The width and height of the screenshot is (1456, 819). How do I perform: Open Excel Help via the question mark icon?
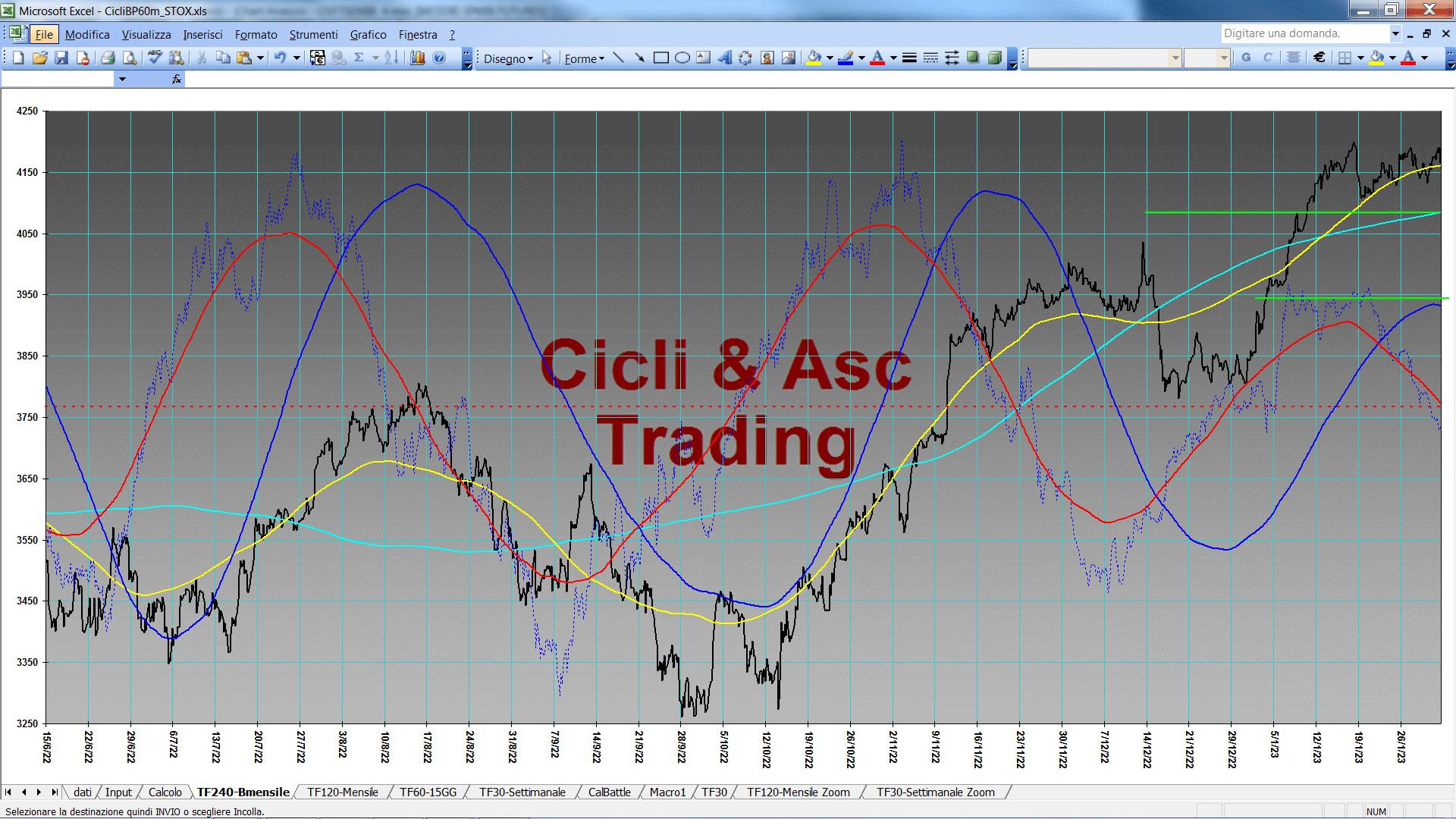(439, 58)
